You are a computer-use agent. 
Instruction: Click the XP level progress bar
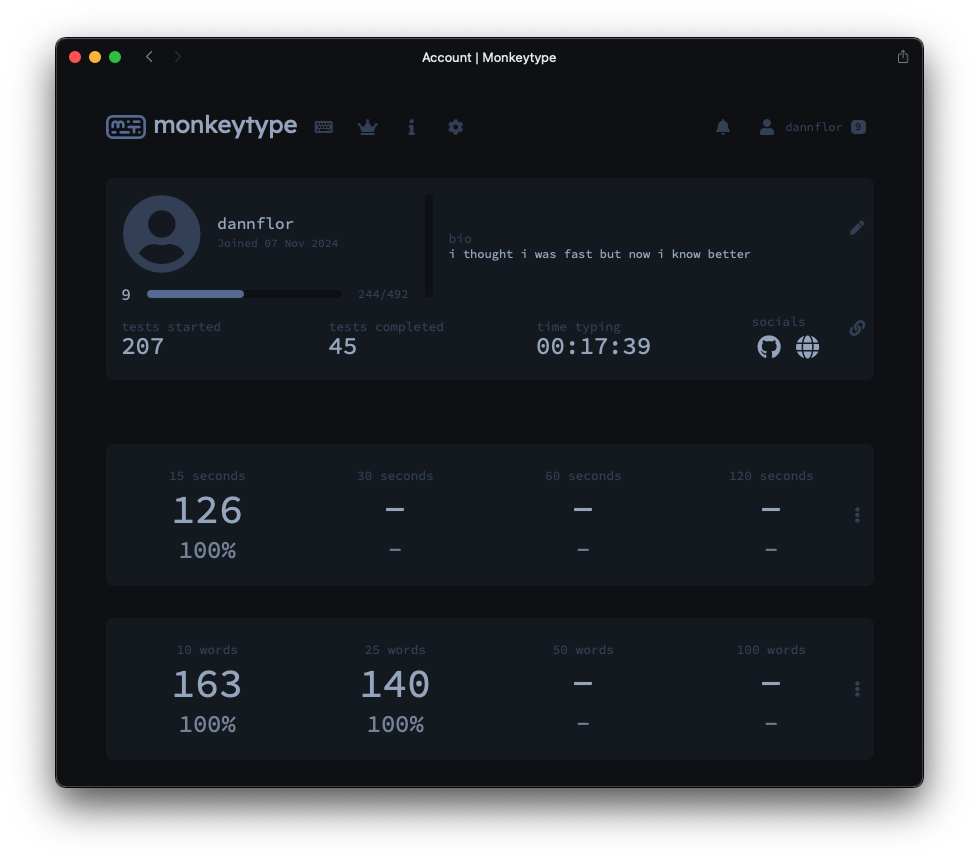tap(244, 294)
